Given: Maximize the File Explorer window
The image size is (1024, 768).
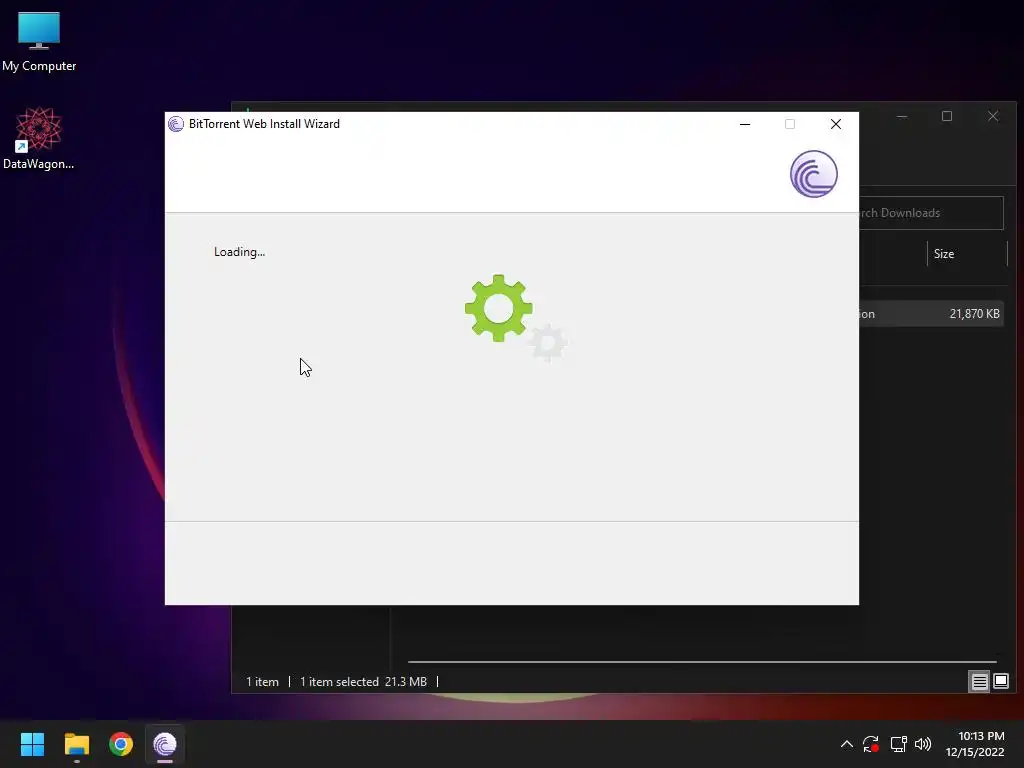Looking at the screenshot, I should [947, 116].
